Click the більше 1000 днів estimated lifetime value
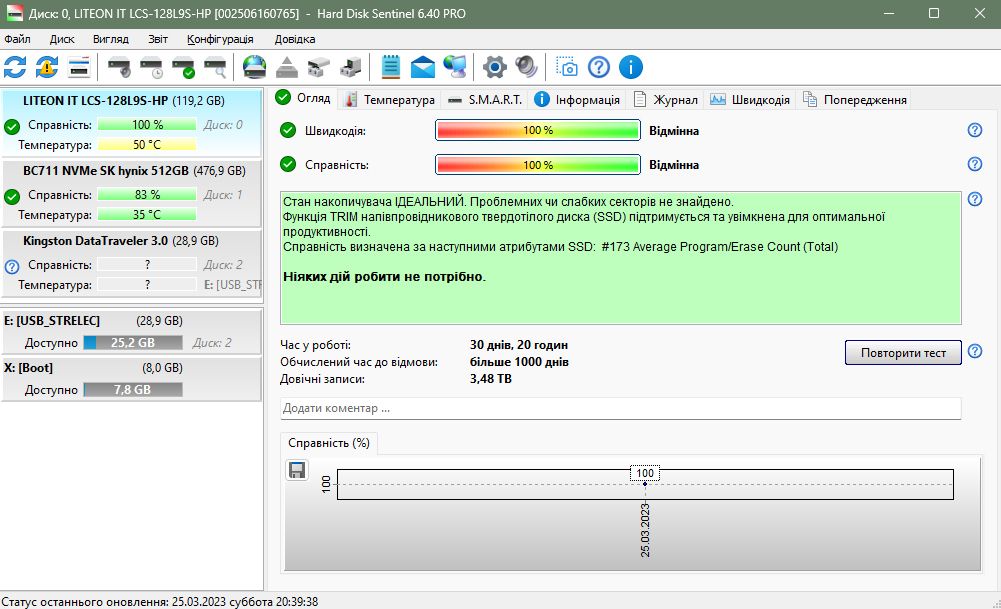 click(519, 362)
